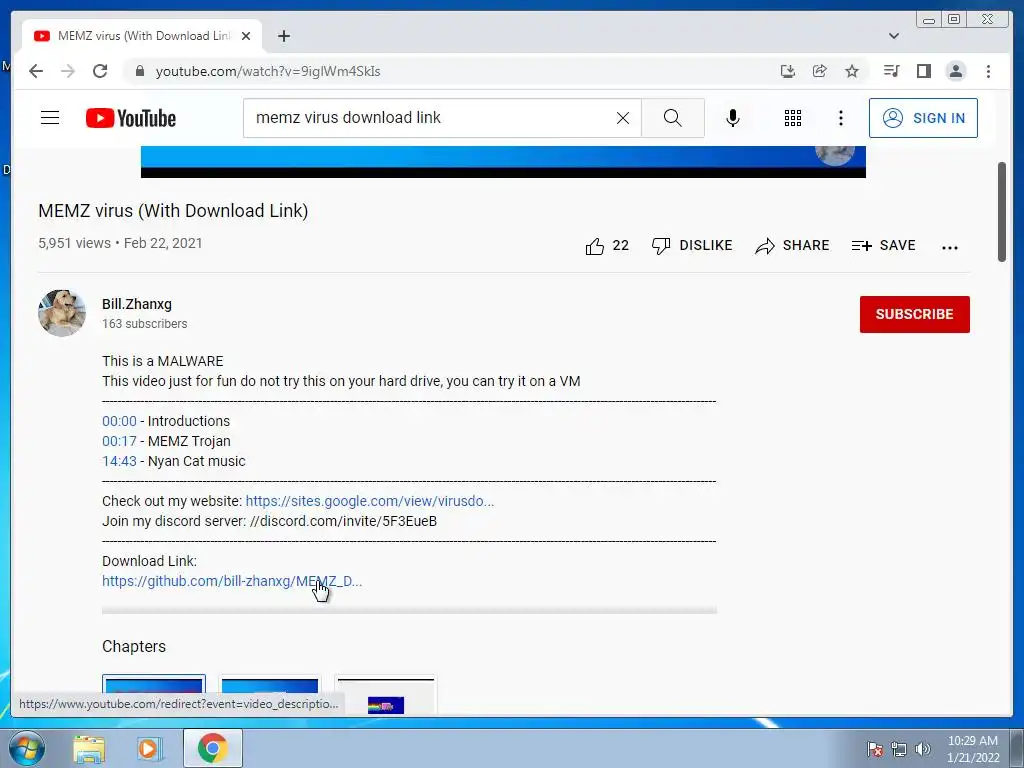Click the SIGN IN button
The image size is (1024, 768).
[x=923, y=118]
